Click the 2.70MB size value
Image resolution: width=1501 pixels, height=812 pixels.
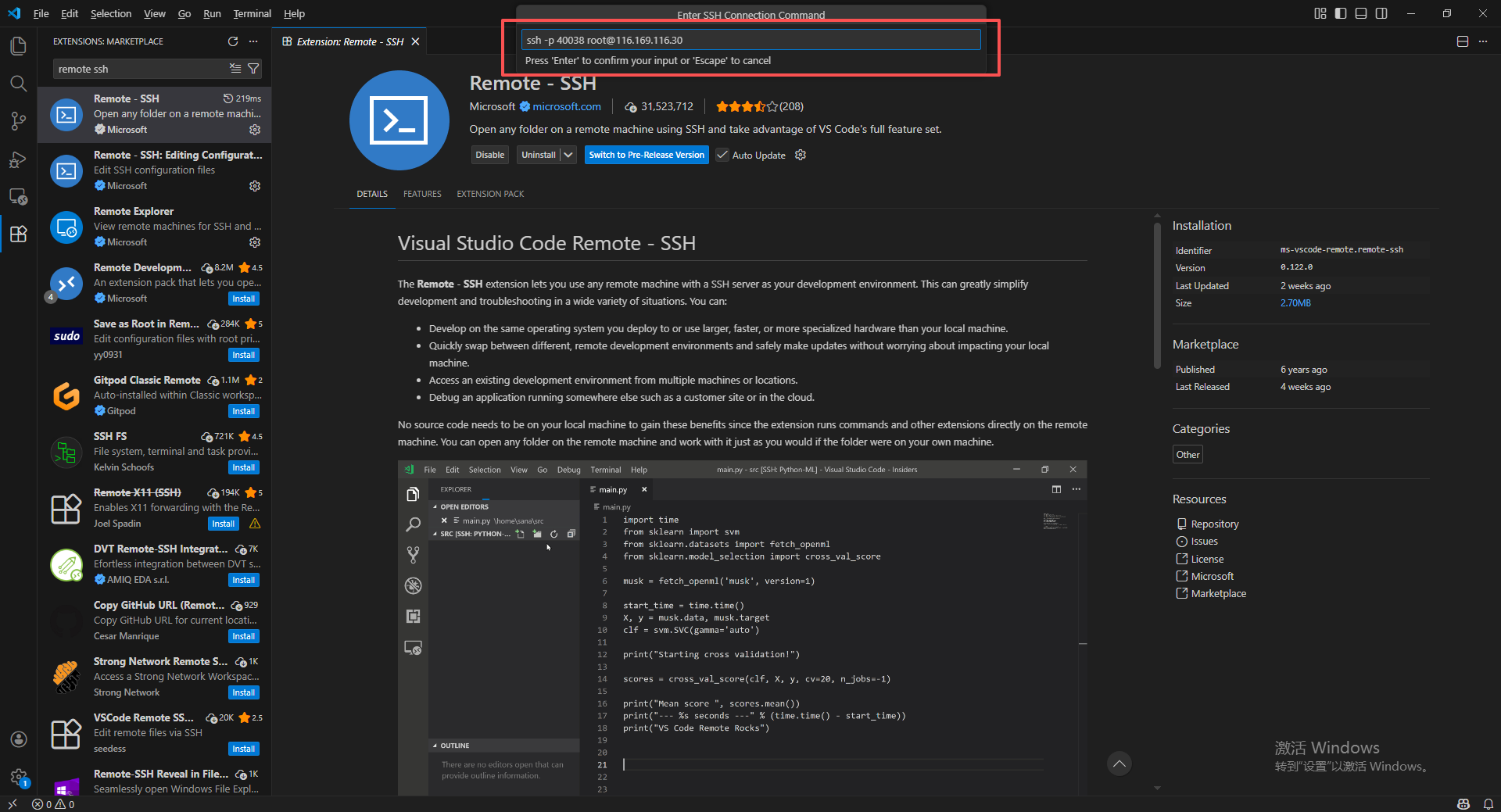tap(1295, 303)
